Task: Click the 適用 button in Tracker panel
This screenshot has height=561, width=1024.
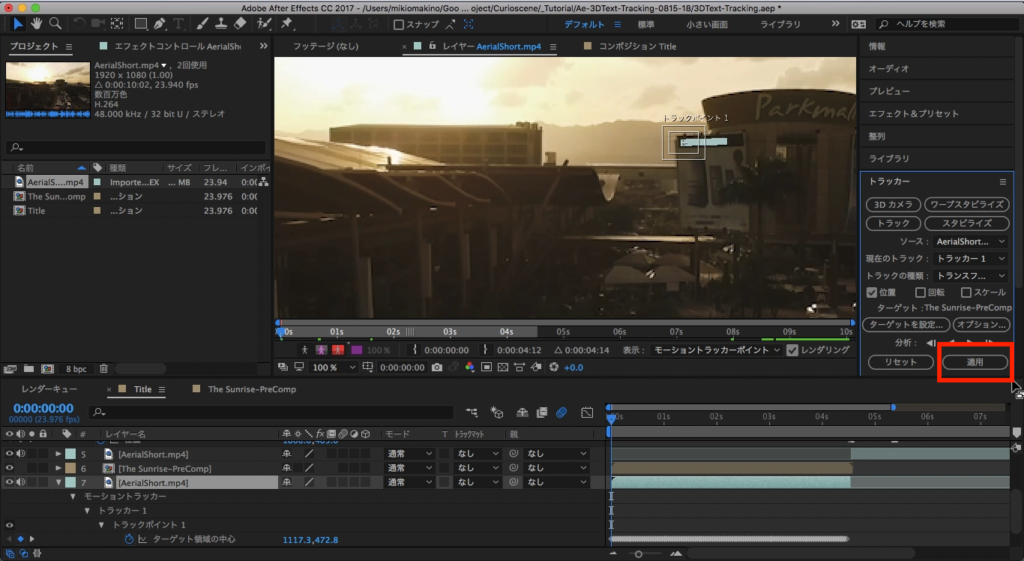Action: coord(975,361)
